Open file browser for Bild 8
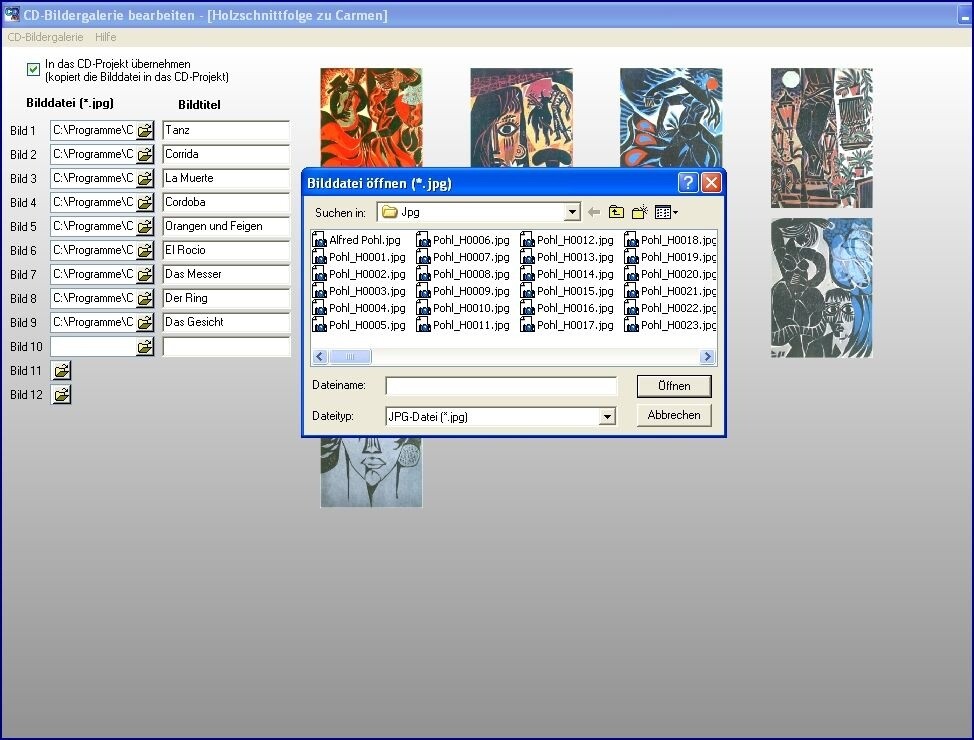The width and height of the screenshot is (974, 740). point(145,299)
